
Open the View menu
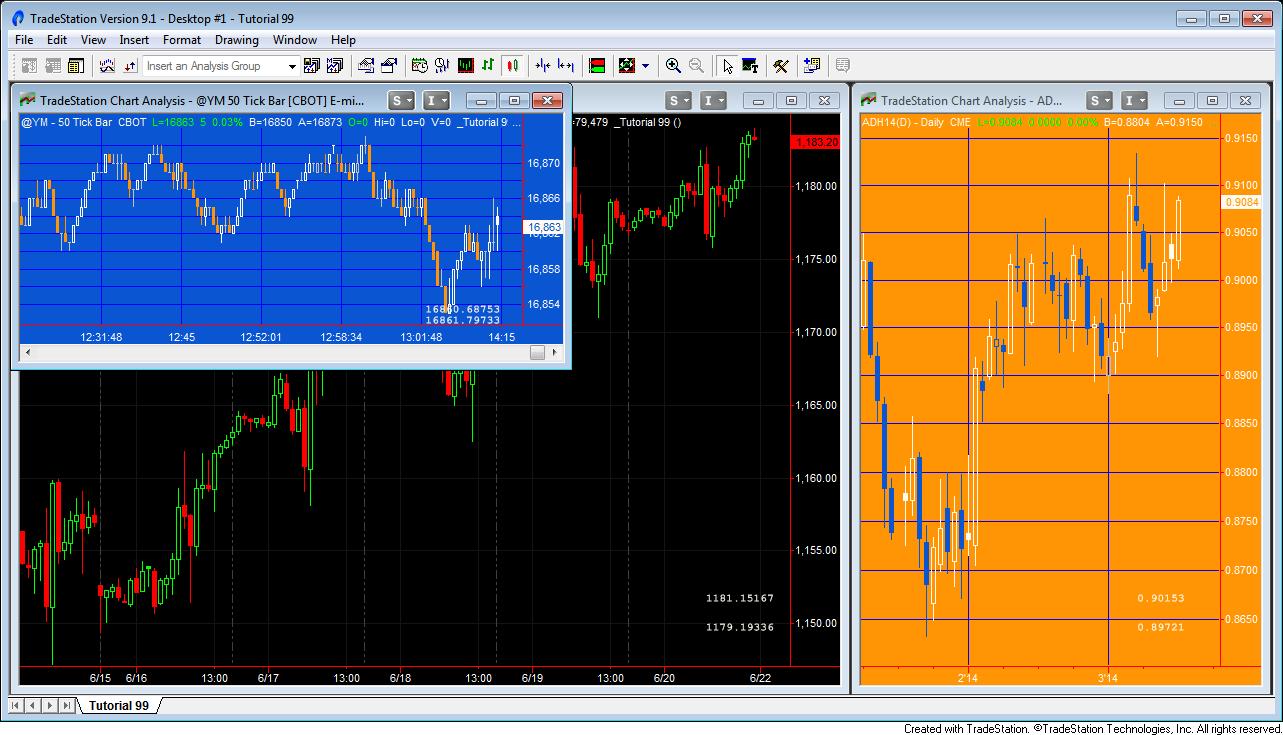pos(93,40)
